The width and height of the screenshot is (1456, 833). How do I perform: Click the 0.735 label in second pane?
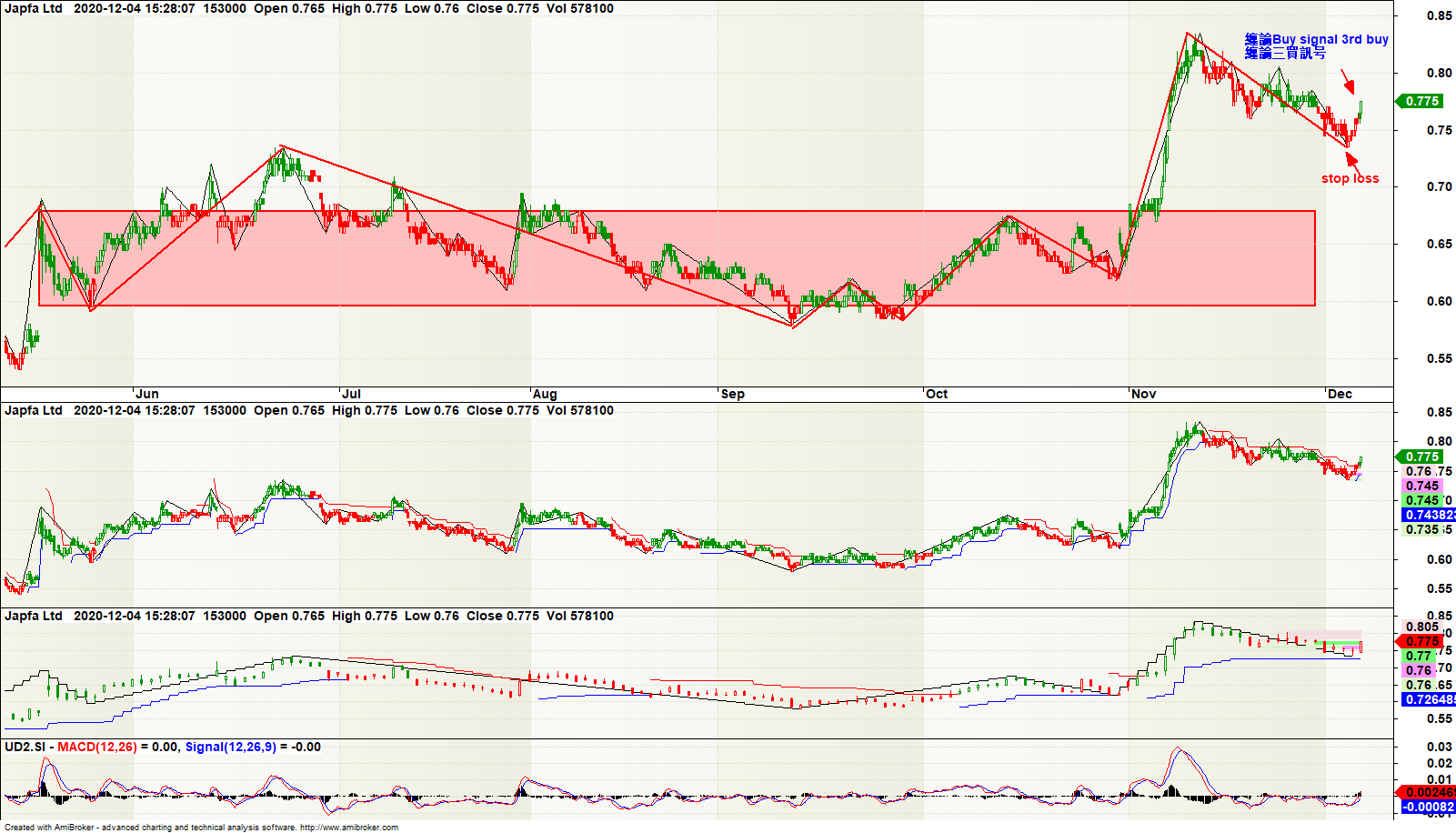tap(1422, 529)
